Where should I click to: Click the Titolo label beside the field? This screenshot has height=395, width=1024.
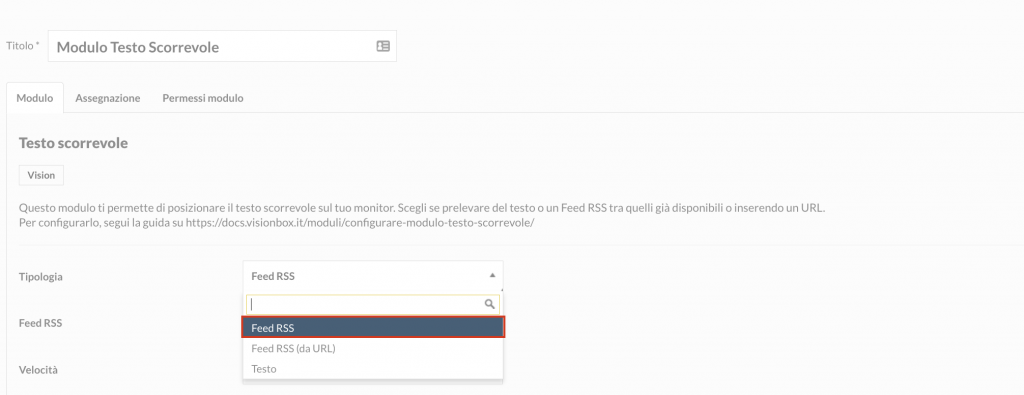[23, 46]
